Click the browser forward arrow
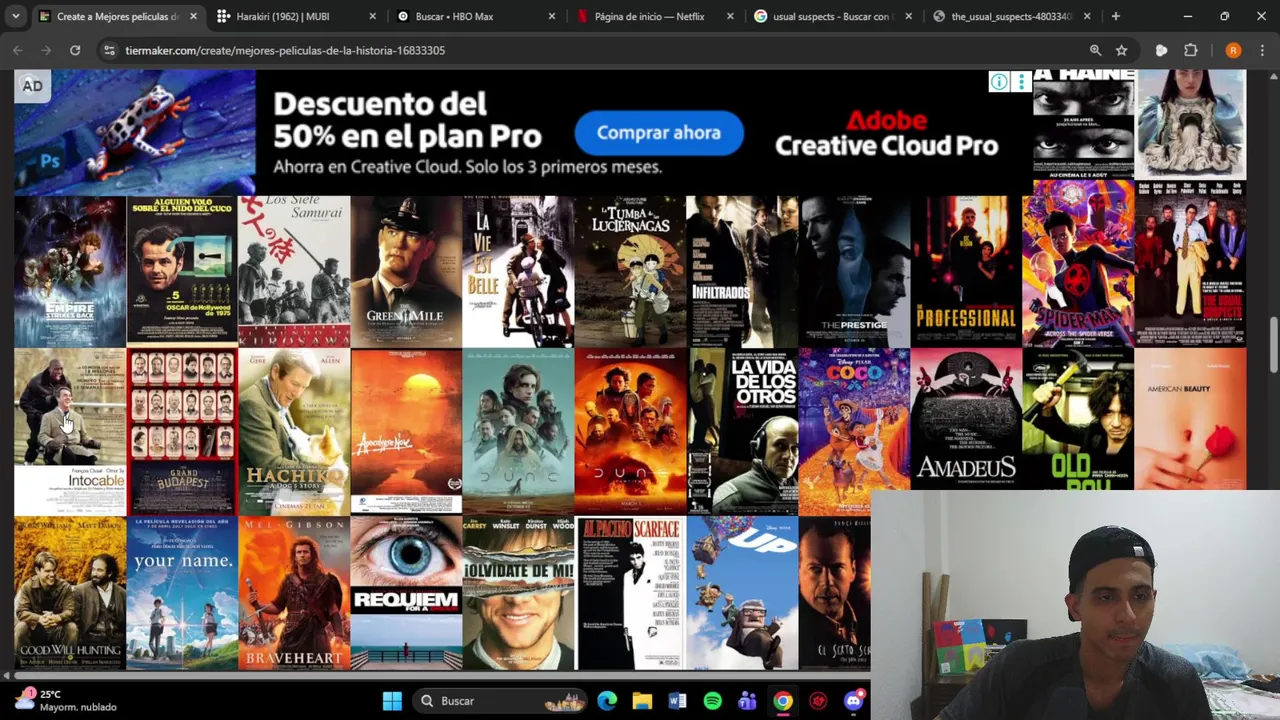Image resolution: width=1280 pixels, height=720 pixels. (46, 50)
